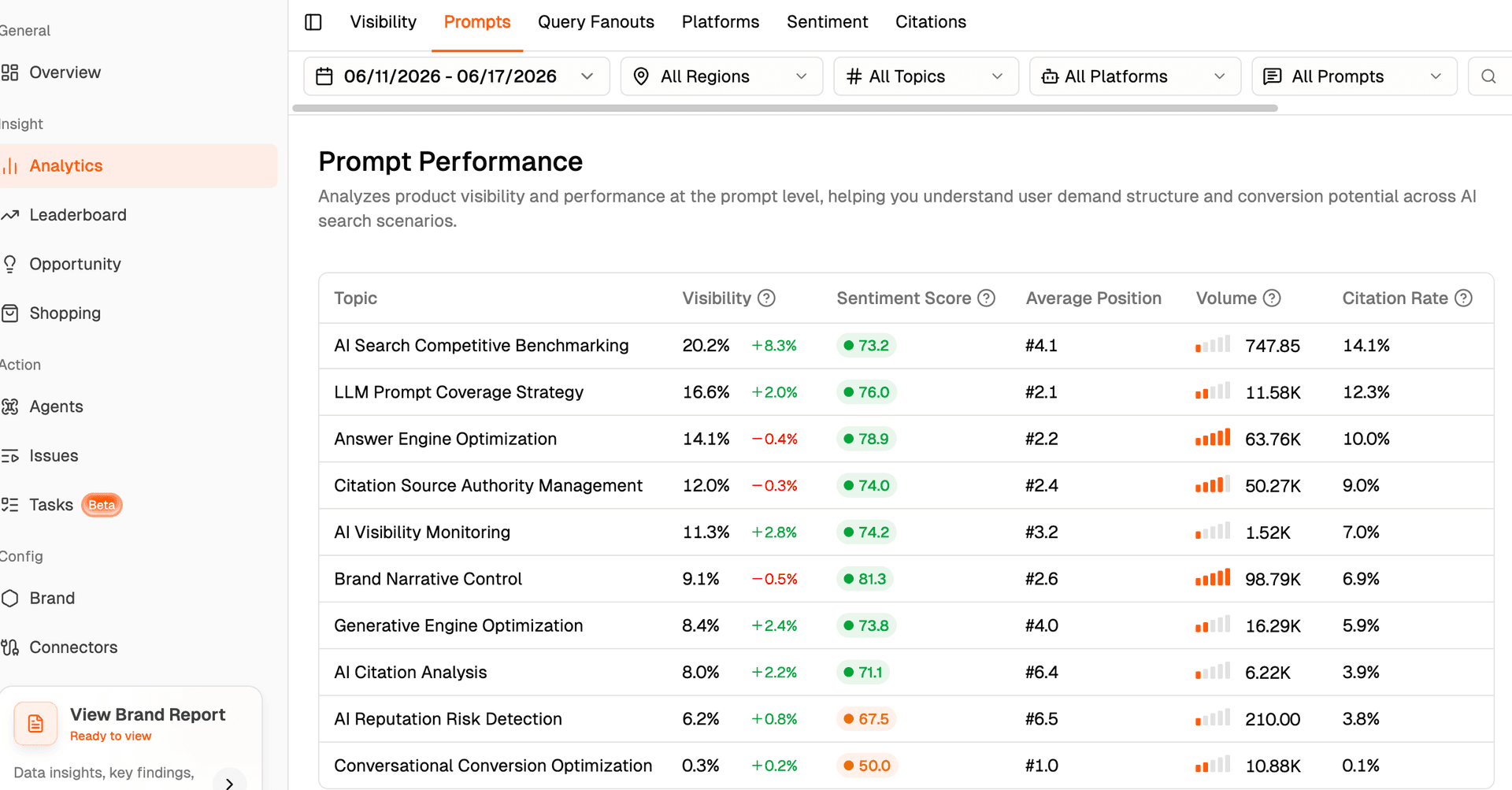Open the date range 06/11/2026 dropdown
This screenshot has width=1512, height=790.
tap(457, 76)
